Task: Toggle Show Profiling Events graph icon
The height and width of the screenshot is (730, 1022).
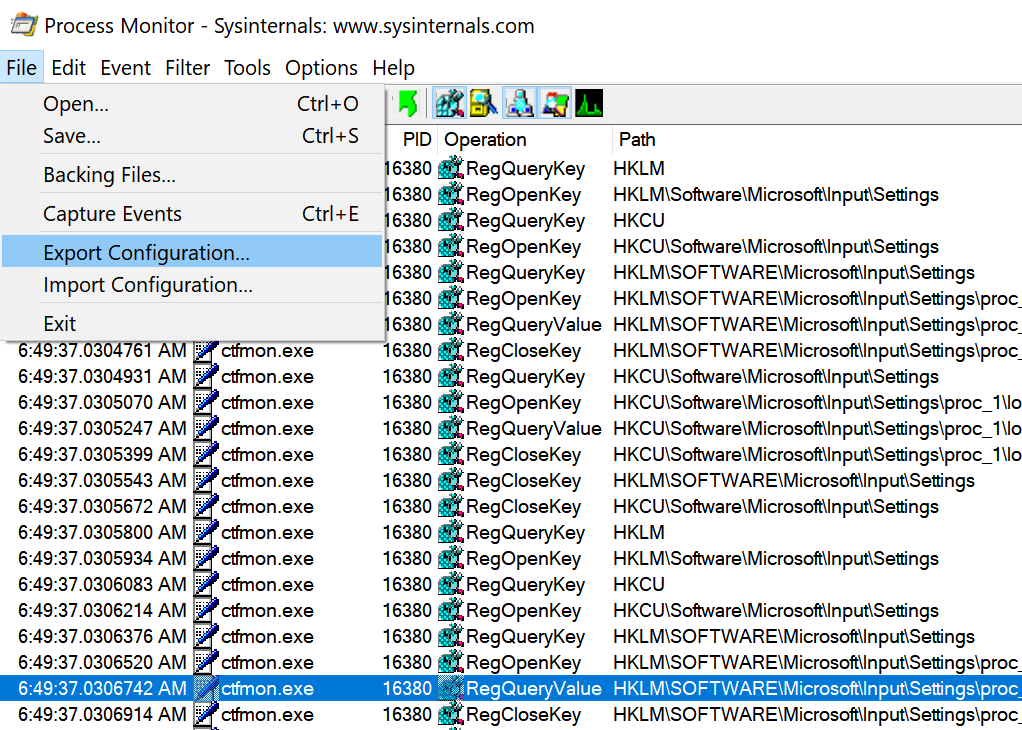Action: tap(589, 103)
